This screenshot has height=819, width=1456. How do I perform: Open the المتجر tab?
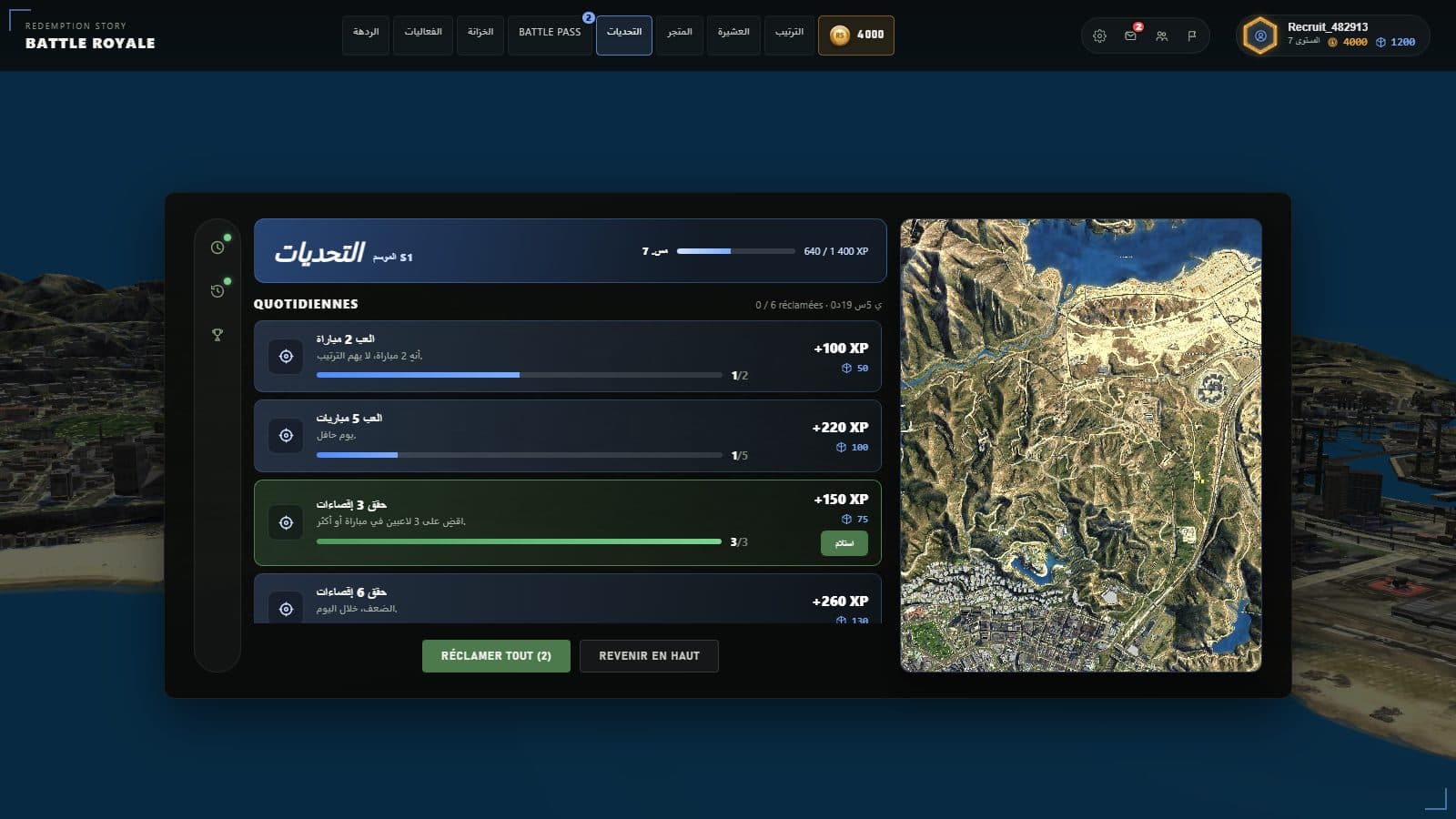(x=680, y=35)
